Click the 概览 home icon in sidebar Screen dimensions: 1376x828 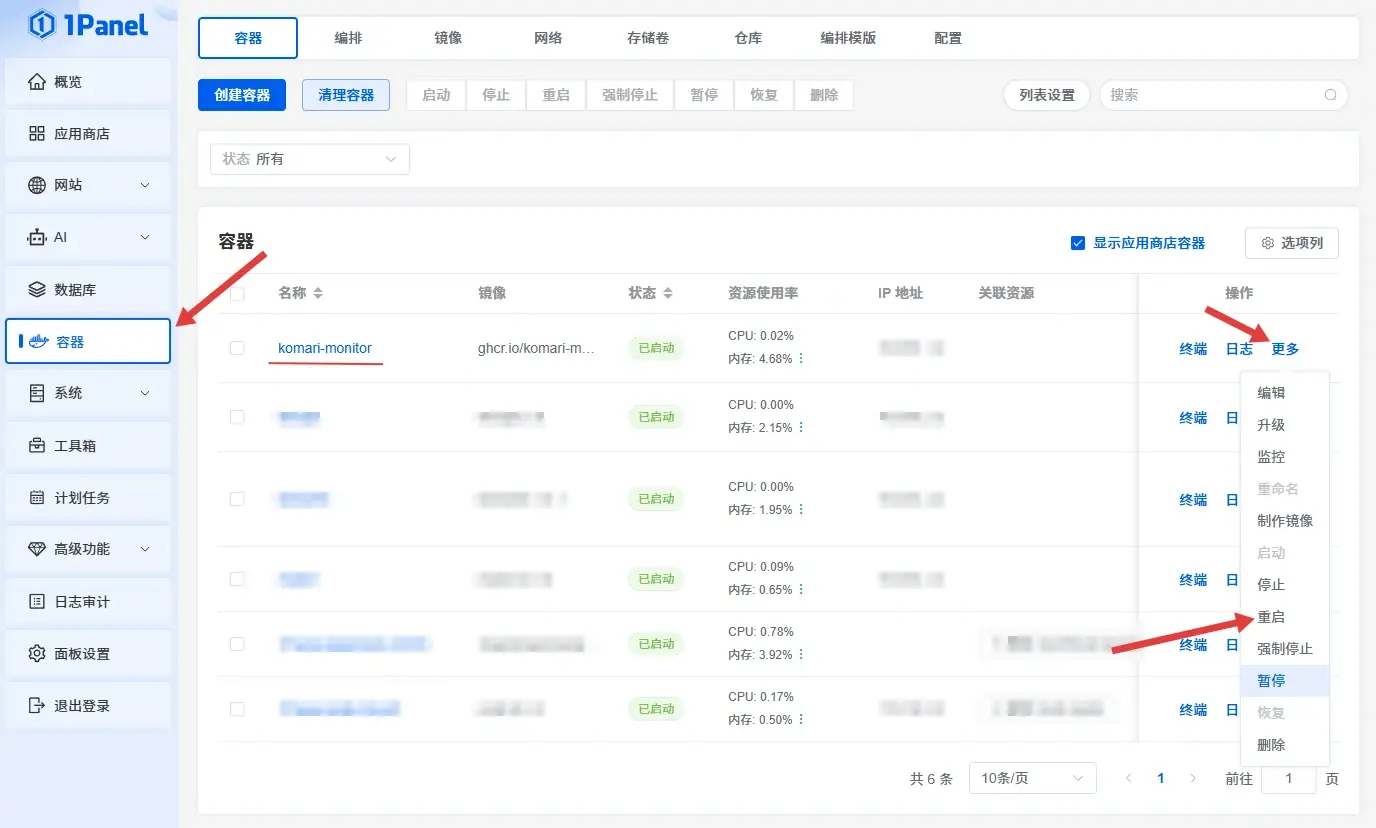click(x=37, y=82)
